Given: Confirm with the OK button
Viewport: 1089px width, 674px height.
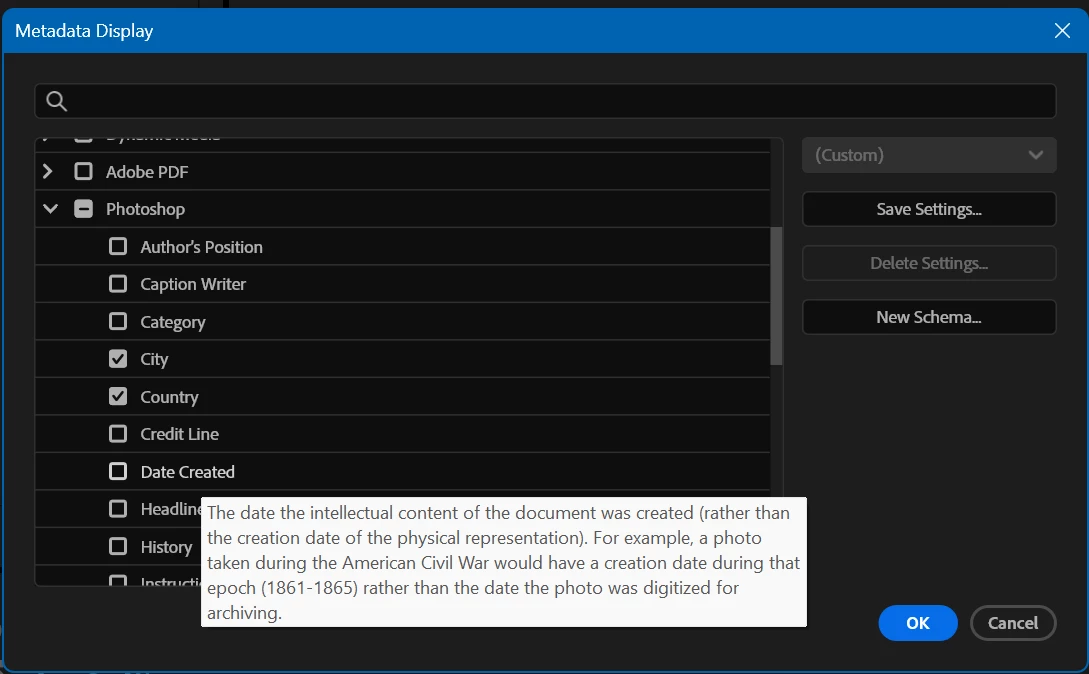Looking at the screenshot, I should [917, 623].
